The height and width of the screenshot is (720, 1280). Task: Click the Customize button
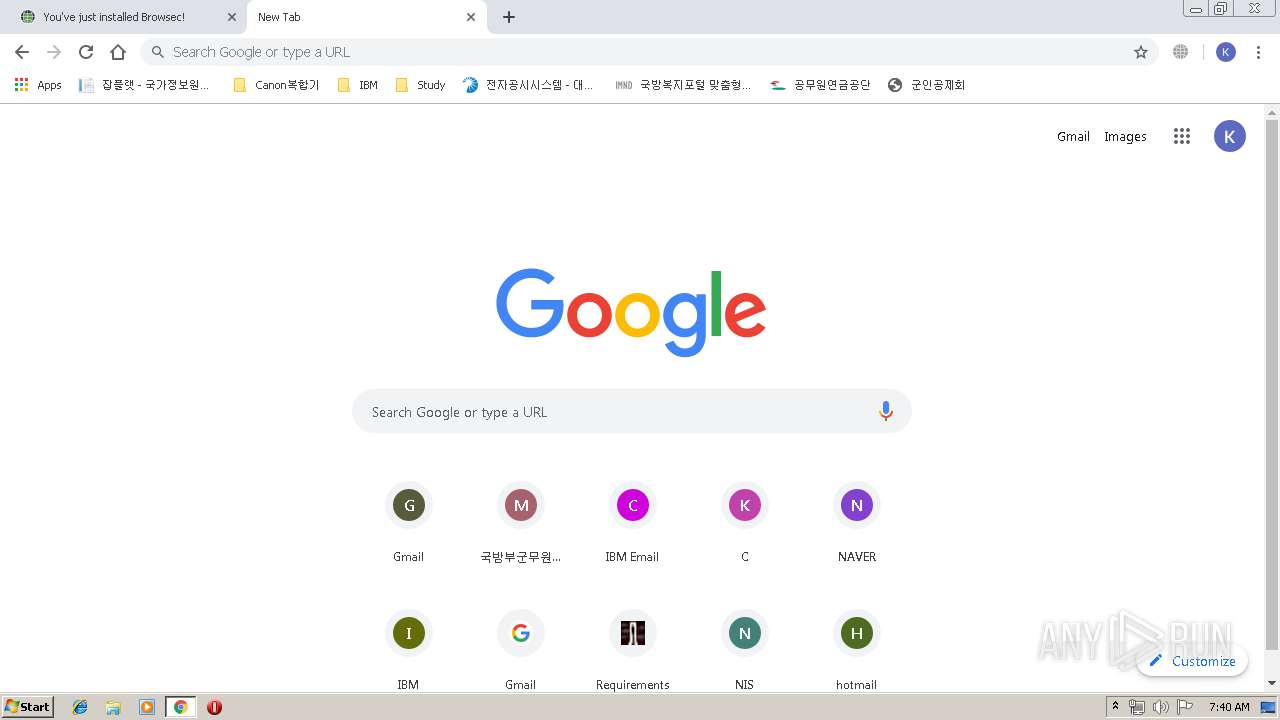[x=1192, y=661]
